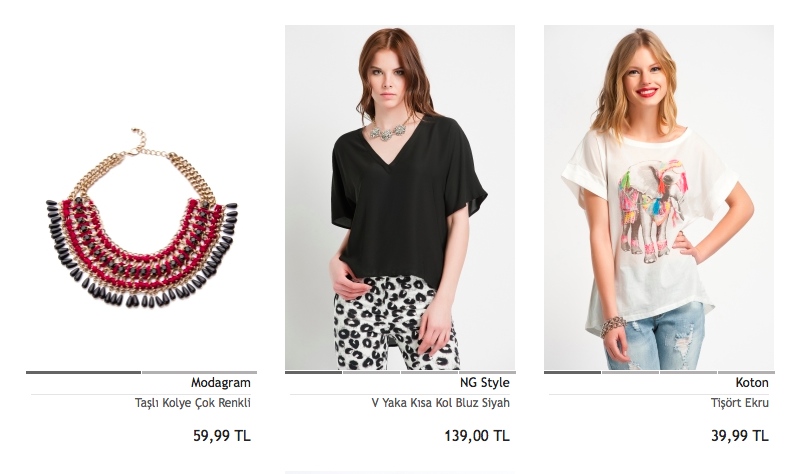The height and width of the screenshot is (474, 802).
Task: Click the Koton brand name
Action: click(752, 383)
